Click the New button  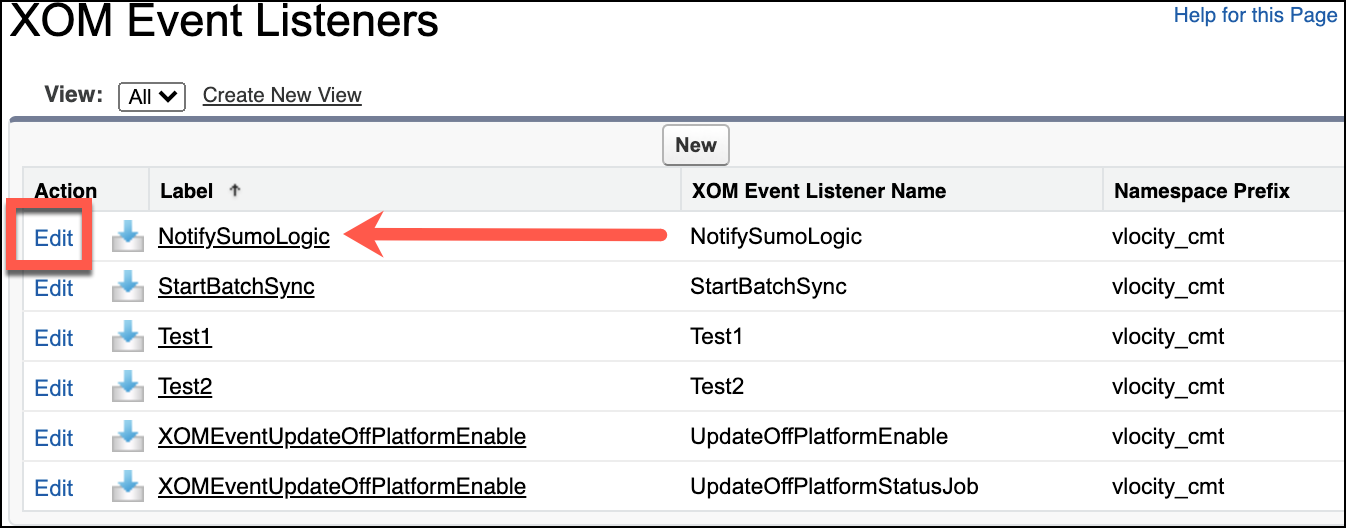coord(696,145)
